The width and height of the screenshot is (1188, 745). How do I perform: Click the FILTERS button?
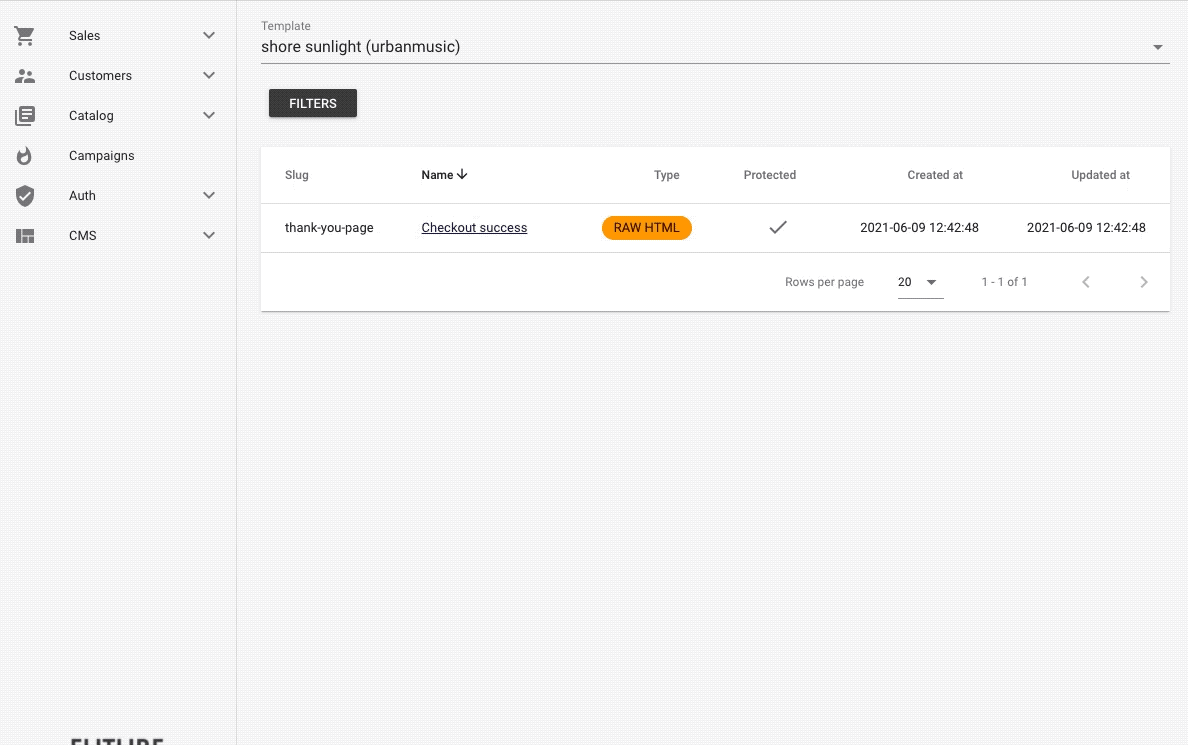pos(313,104)
